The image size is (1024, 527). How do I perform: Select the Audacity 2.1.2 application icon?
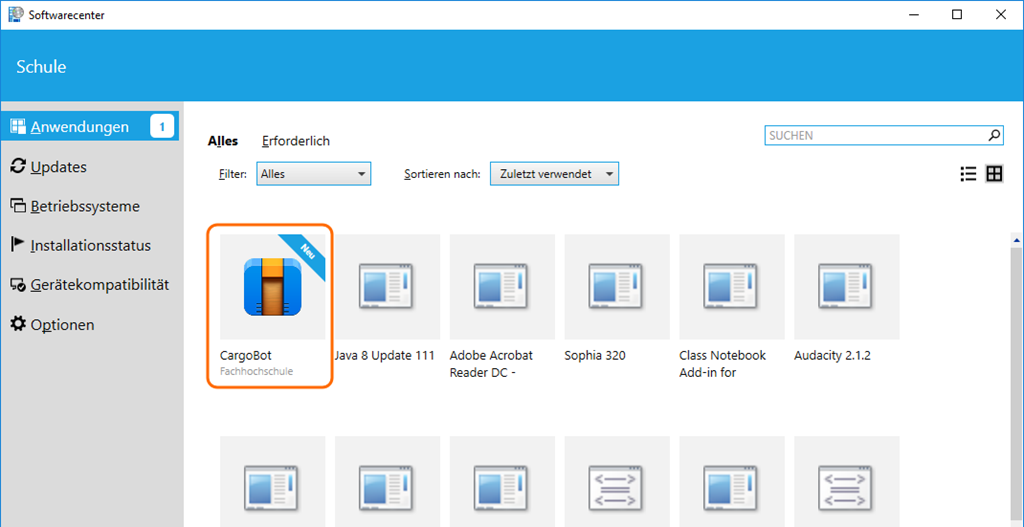pyautogui.click(x=847, y=287)
